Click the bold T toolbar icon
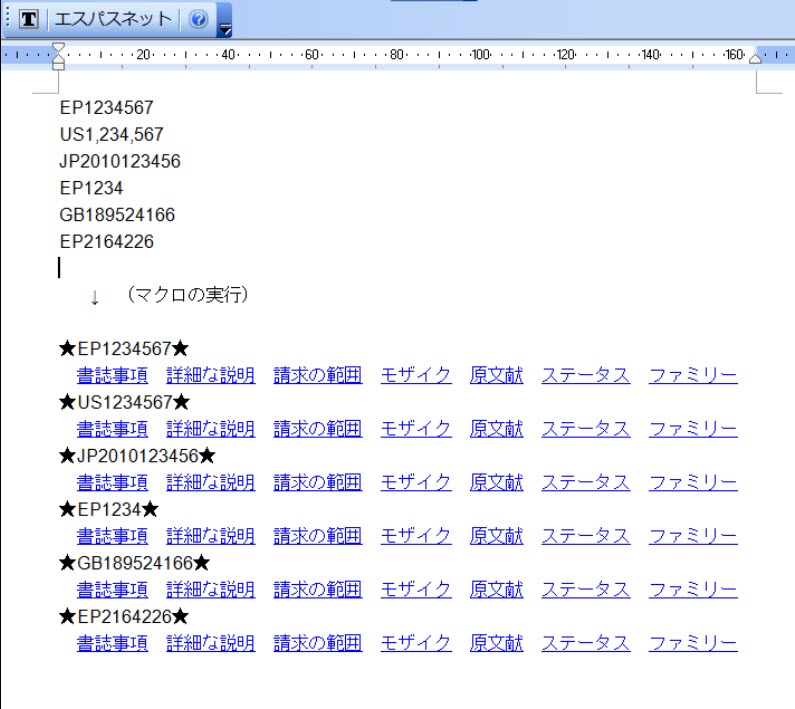This screenshot has width=795, height=709. (x=30, y=20)
